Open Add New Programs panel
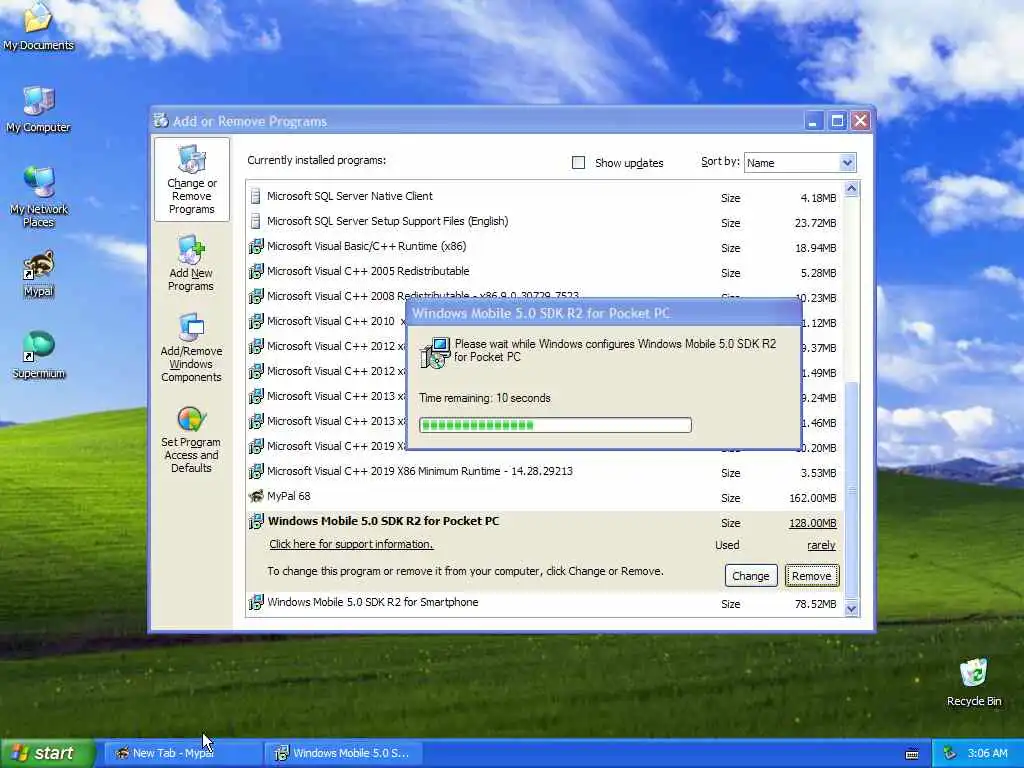The image size is (1024, 768). pos(191,263)
